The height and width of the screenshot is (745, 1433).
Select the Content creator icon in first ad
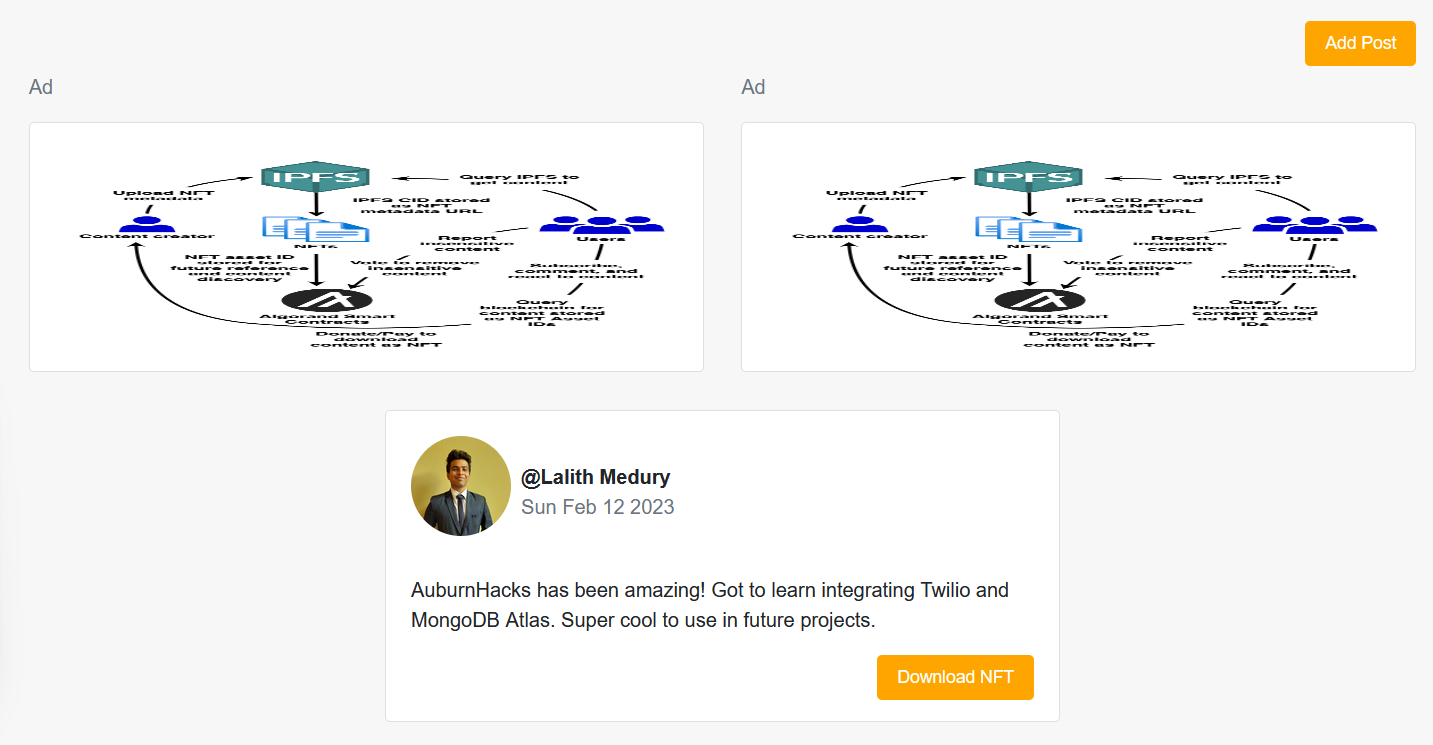click(x=146, y=222)
